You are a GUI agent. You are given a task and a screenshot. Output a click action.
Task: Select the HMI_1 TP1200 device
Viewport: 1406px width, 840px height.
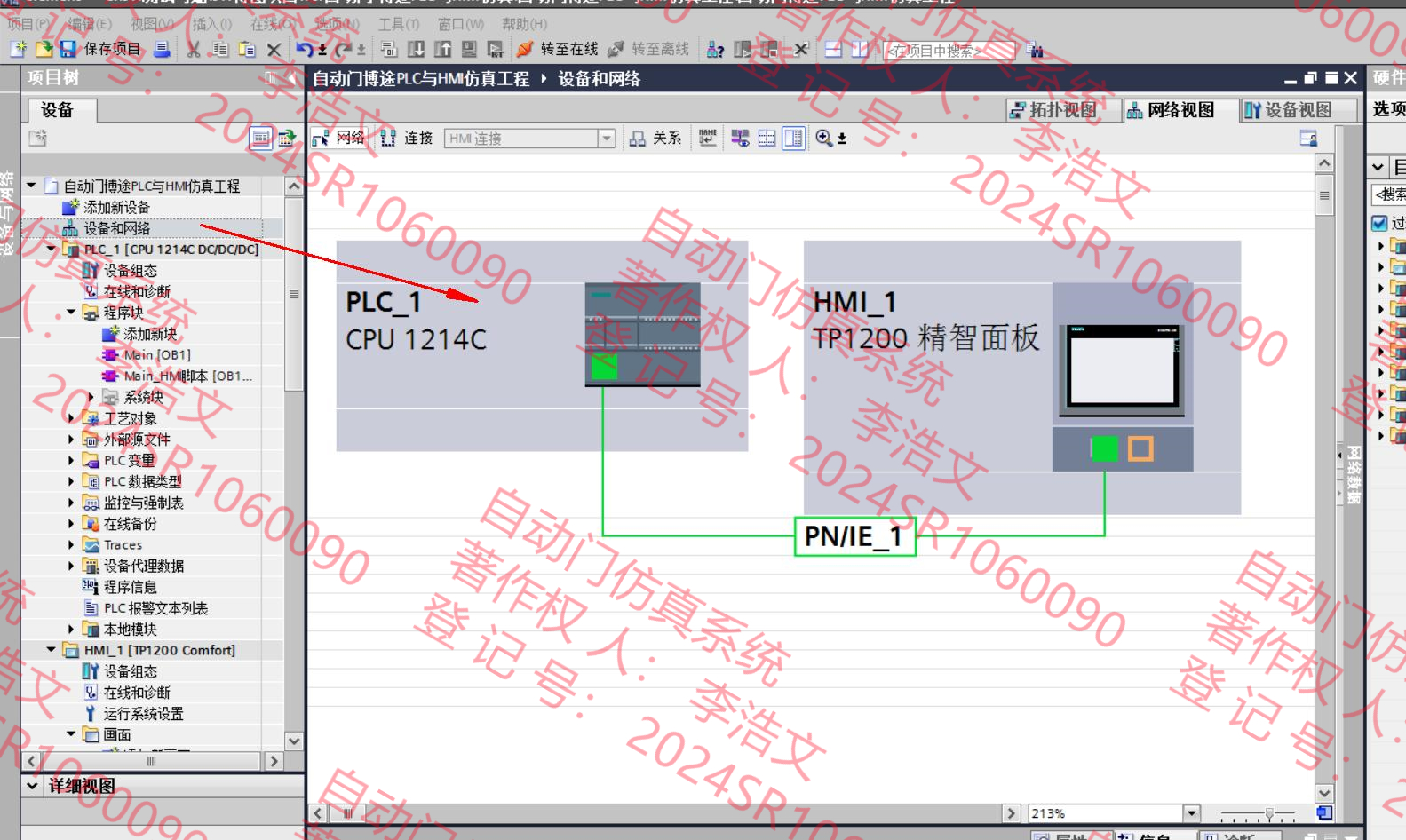[x=1022, y=377]
